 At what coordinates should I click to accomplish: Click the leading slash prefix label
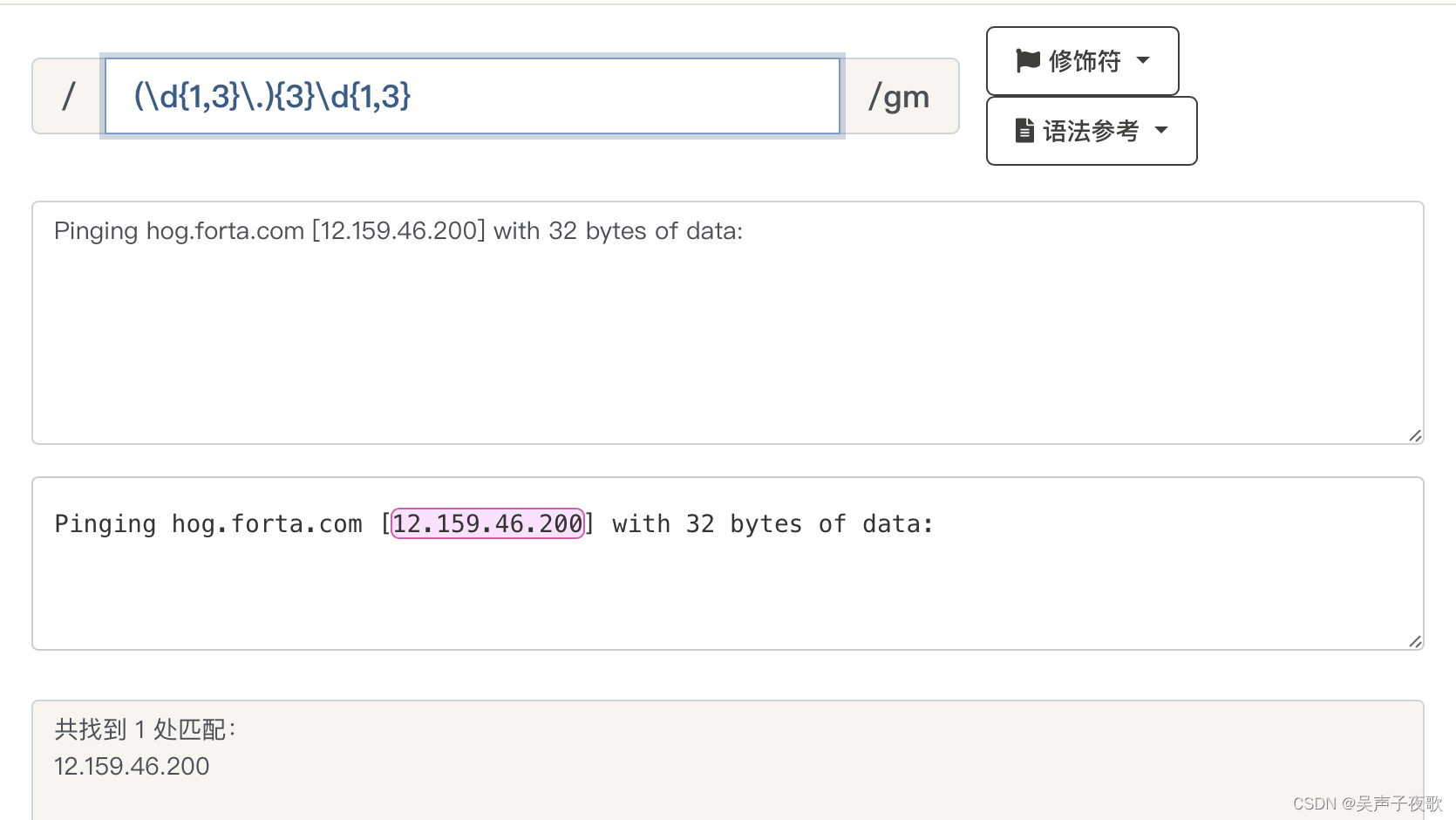(68, 96)
